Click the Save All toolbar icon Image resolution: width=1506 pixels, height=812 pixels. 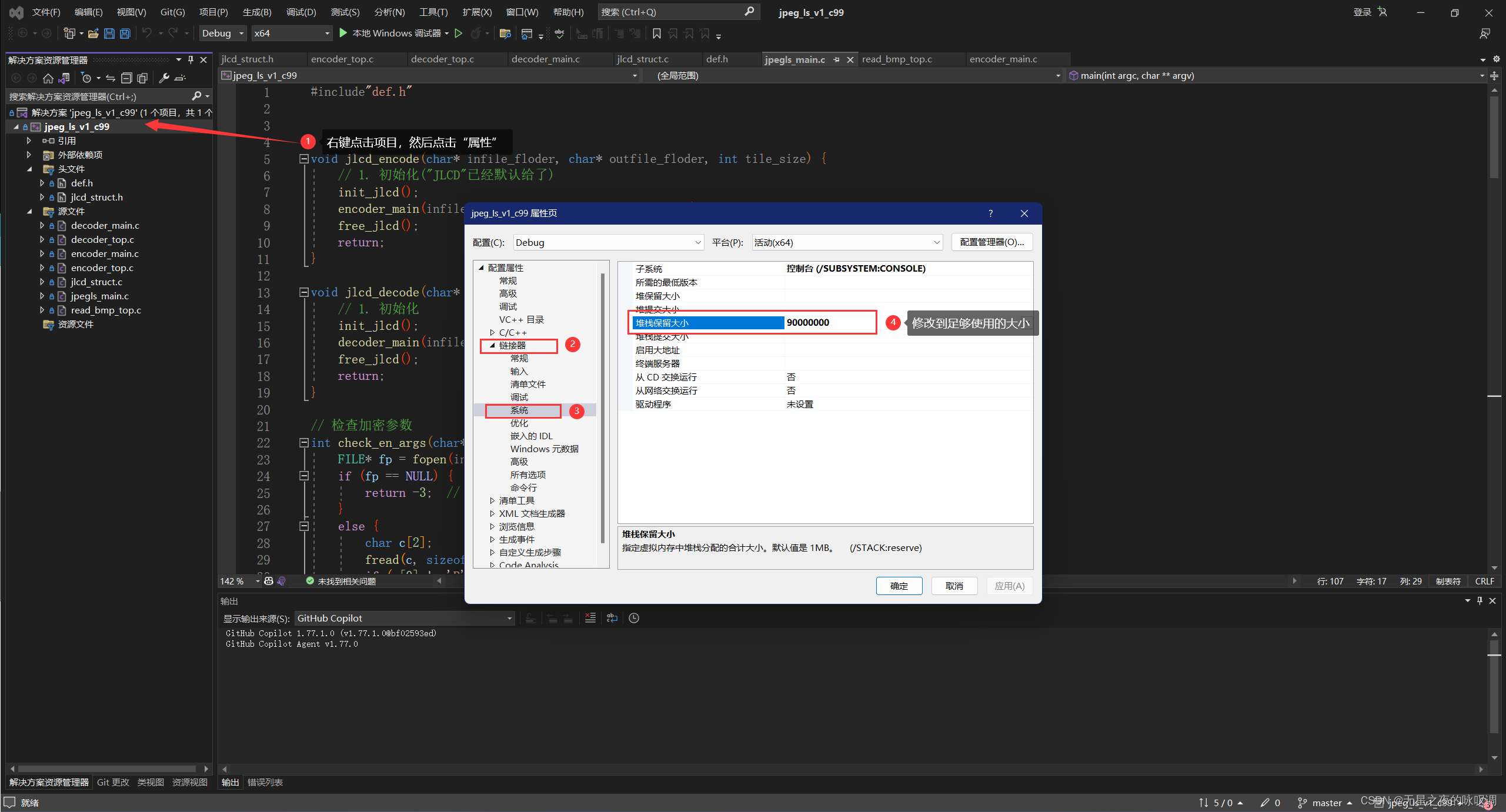125,34
